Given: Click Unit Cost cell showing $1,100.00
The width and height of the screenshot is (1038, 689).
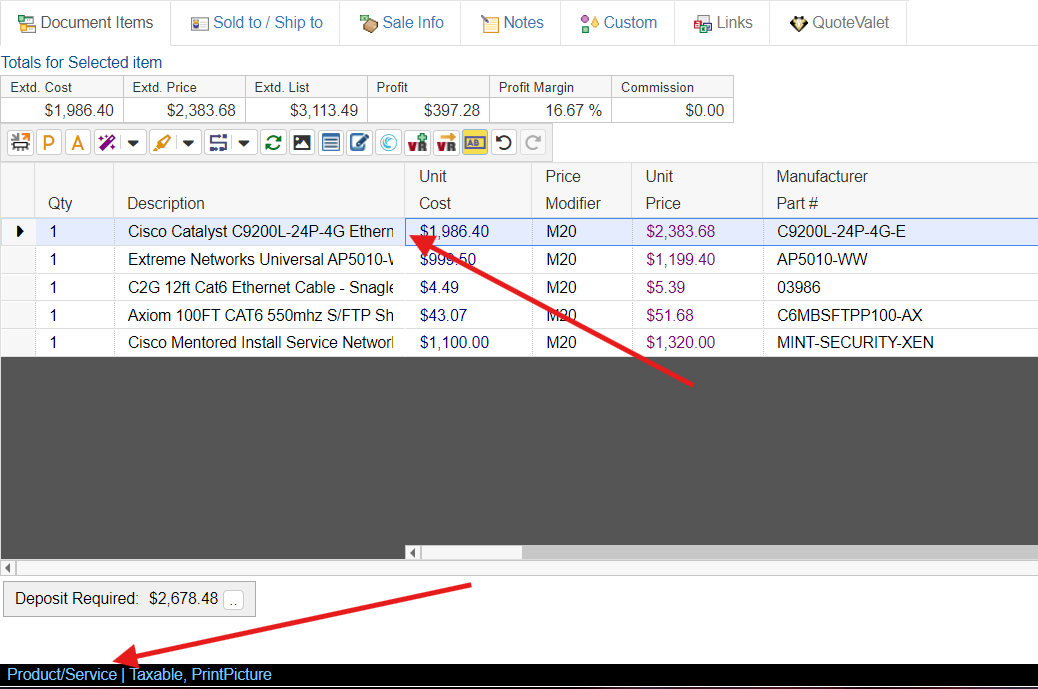Looking at the screenshot, I should [454, 342].
